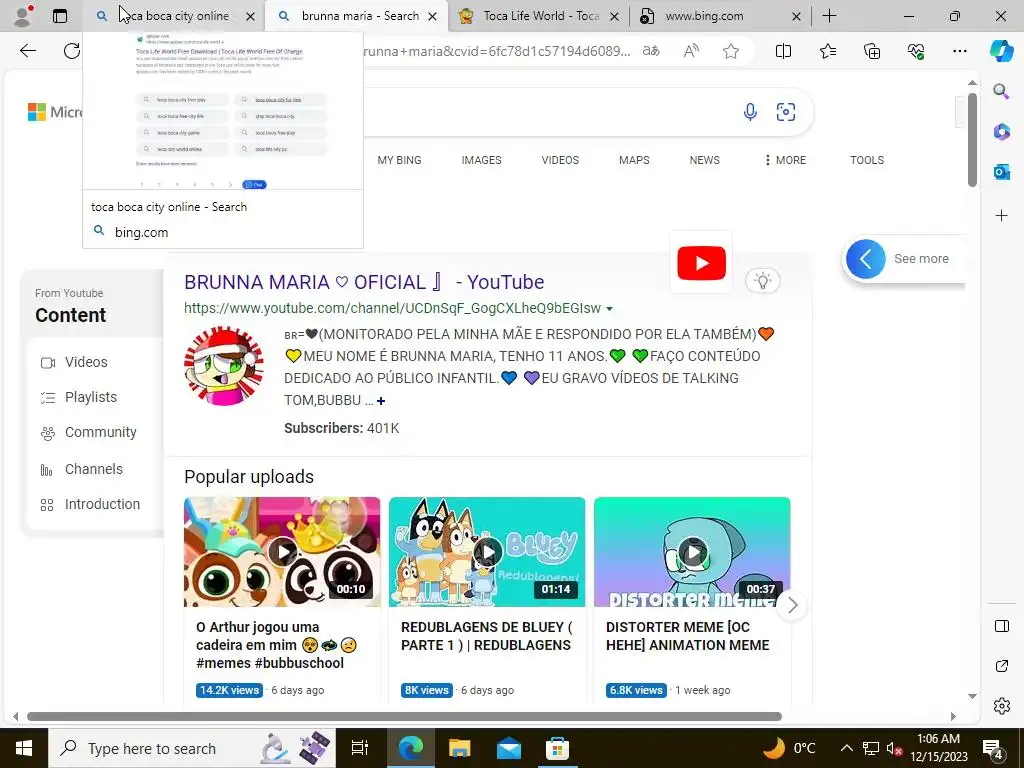1024x768 pixels.
Task: Expand channel description with plus sign
Action: (x=381, y=401)
